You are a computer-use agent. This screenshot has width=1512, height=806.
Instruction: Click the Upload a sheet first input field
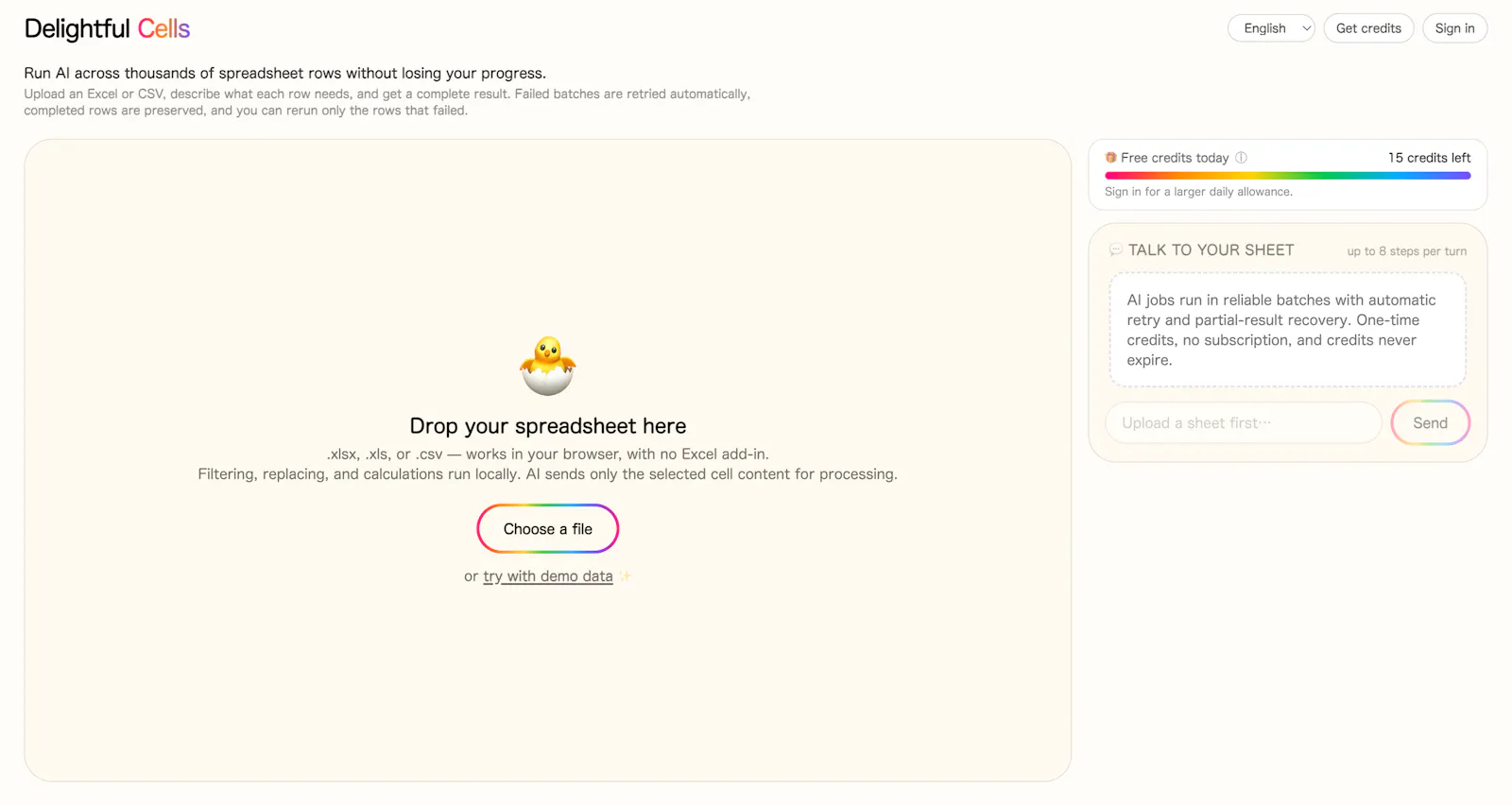1244,423
